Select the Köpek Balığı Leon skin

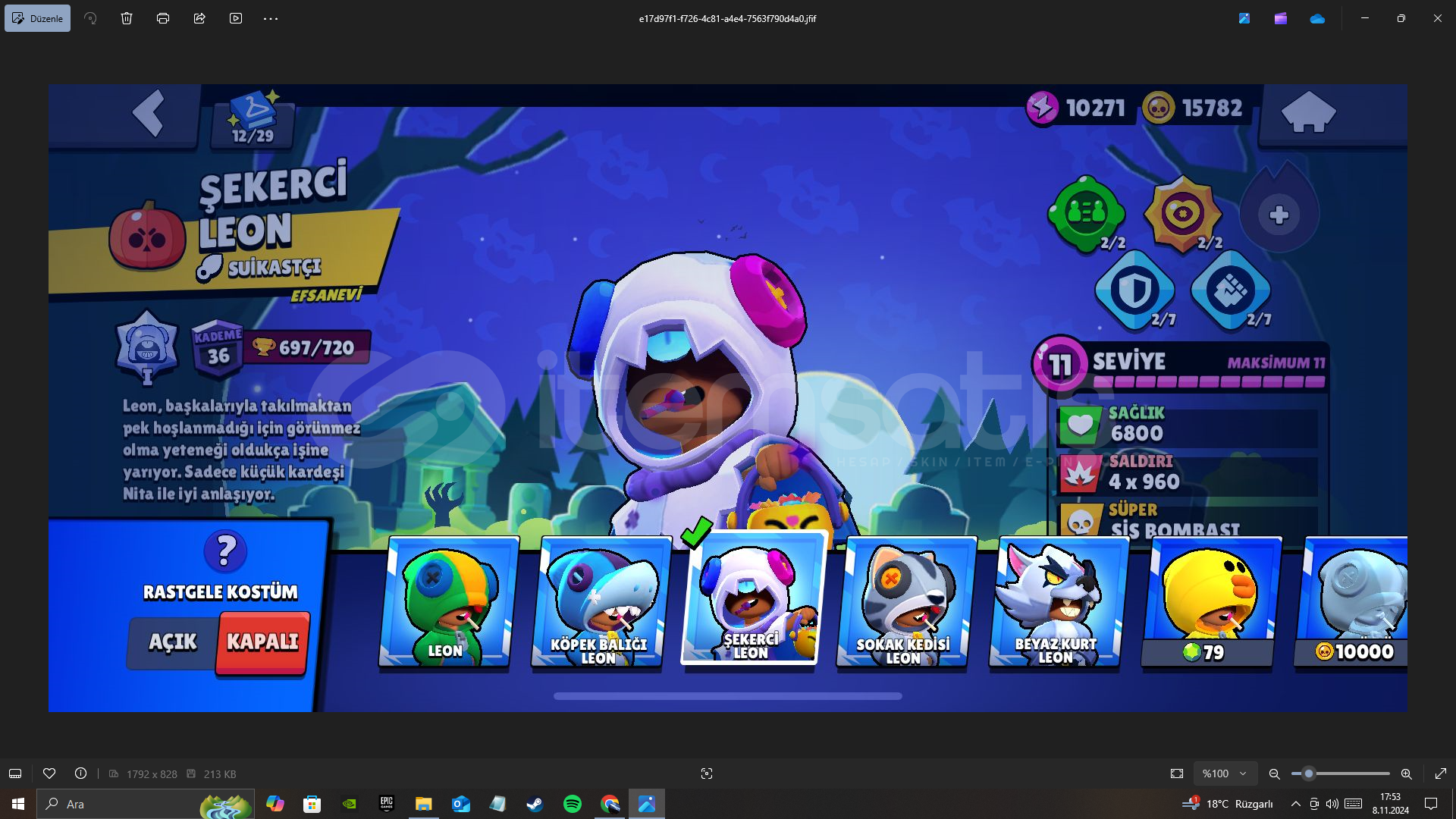[x=601, y=601]
